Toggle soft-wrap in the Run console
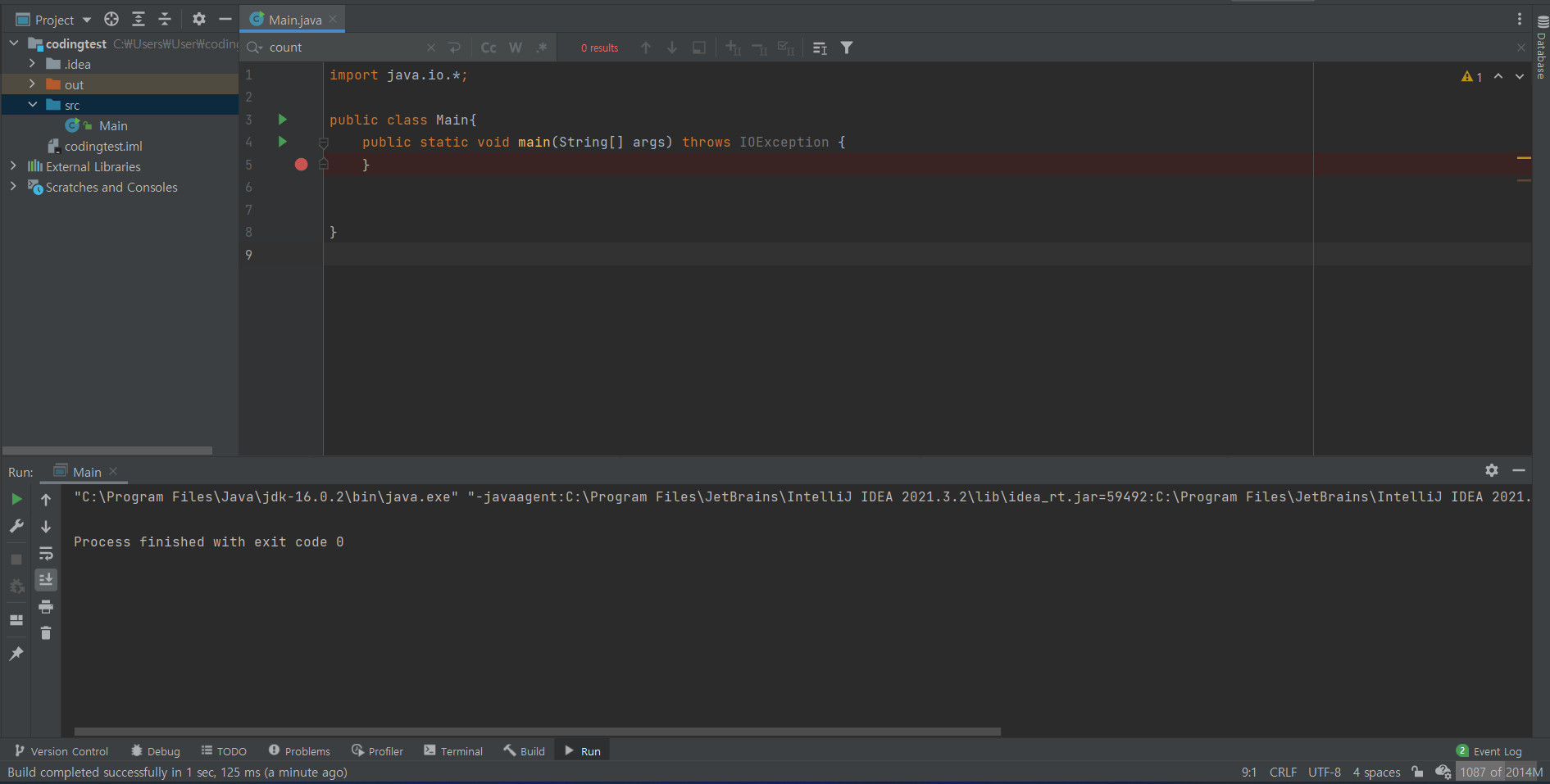The width and height of the screenshot is (1550, 784). click(x=46, y=553)
